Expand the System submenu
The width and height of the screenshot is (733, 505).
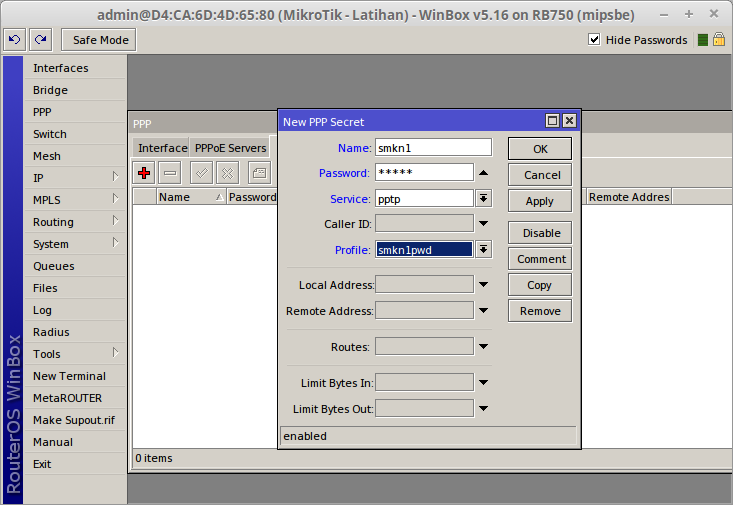click(x=75, y=244)
